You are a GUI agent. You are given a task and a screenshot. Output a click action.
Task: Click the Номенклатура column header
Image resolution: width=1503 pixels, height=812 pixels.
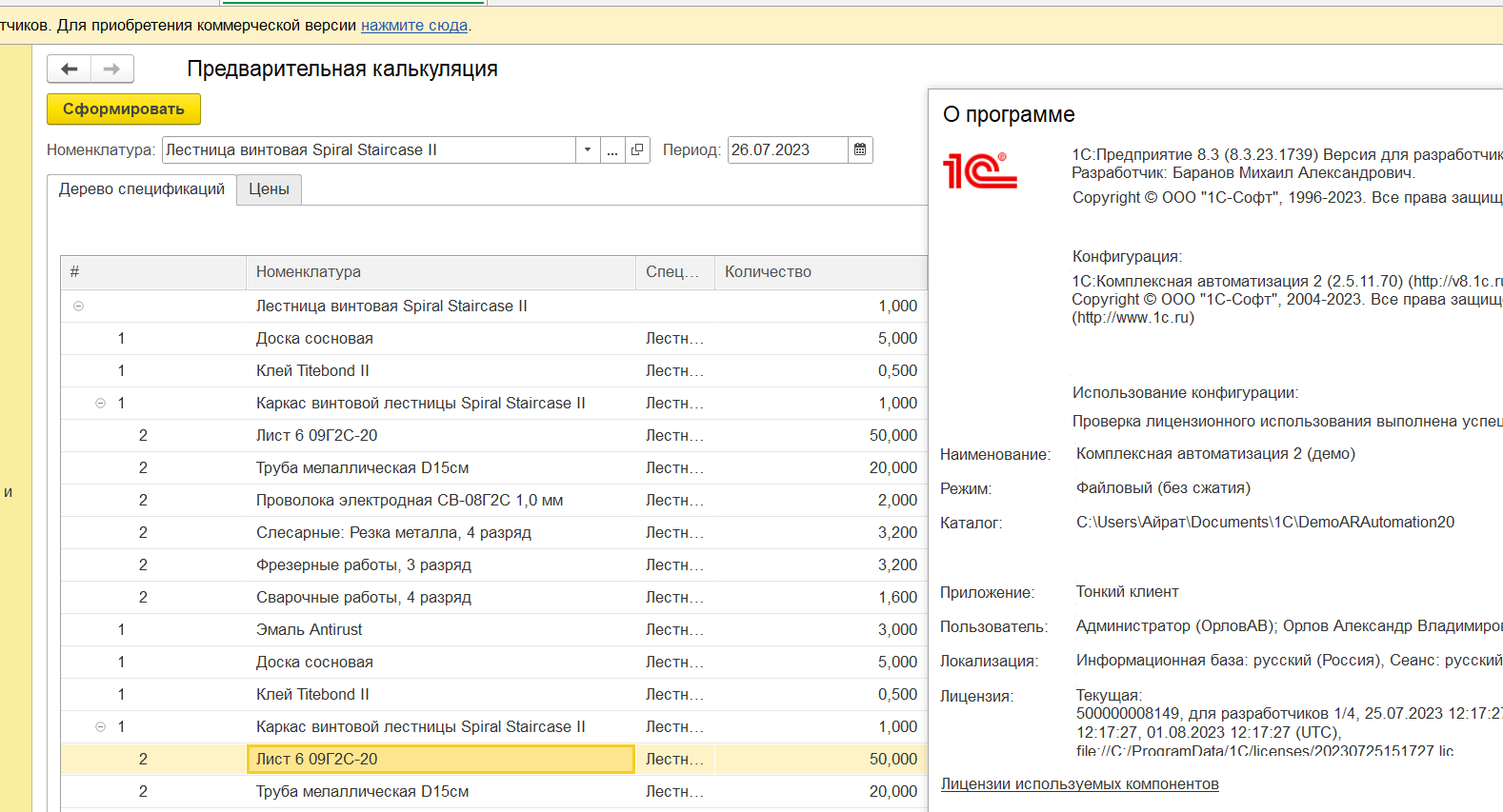tap(441, 272)
